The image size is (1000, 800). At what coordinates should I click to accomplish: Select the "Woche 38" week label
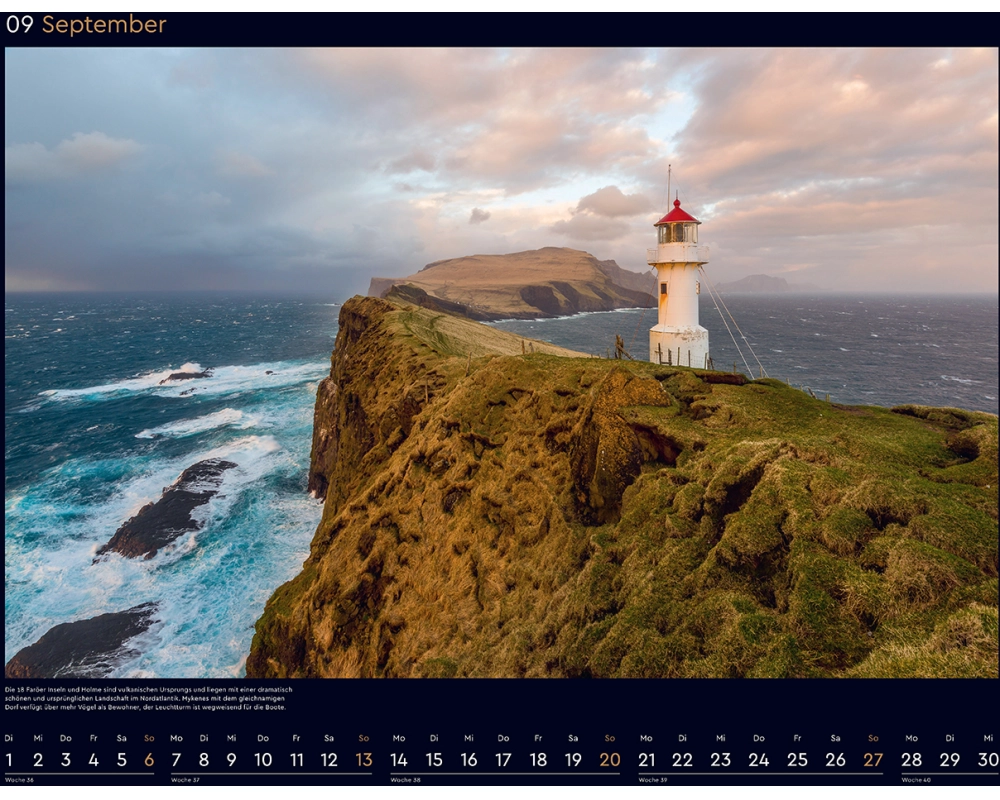(405, 780)
